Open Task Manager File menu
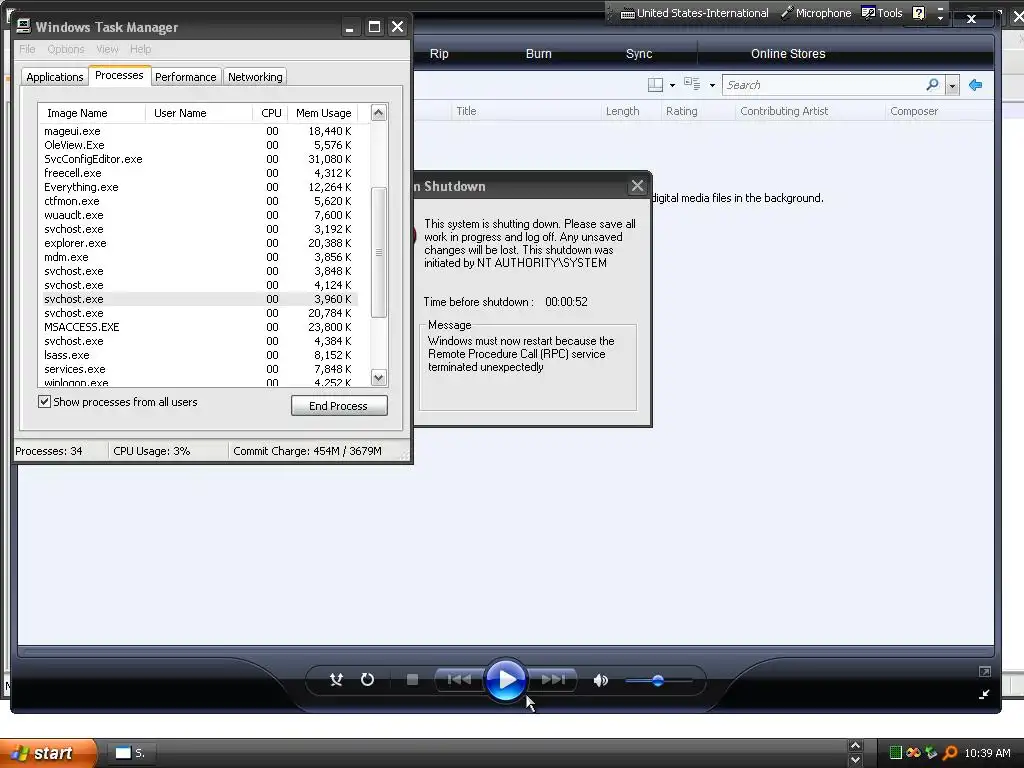 click(x=27, y=49)
